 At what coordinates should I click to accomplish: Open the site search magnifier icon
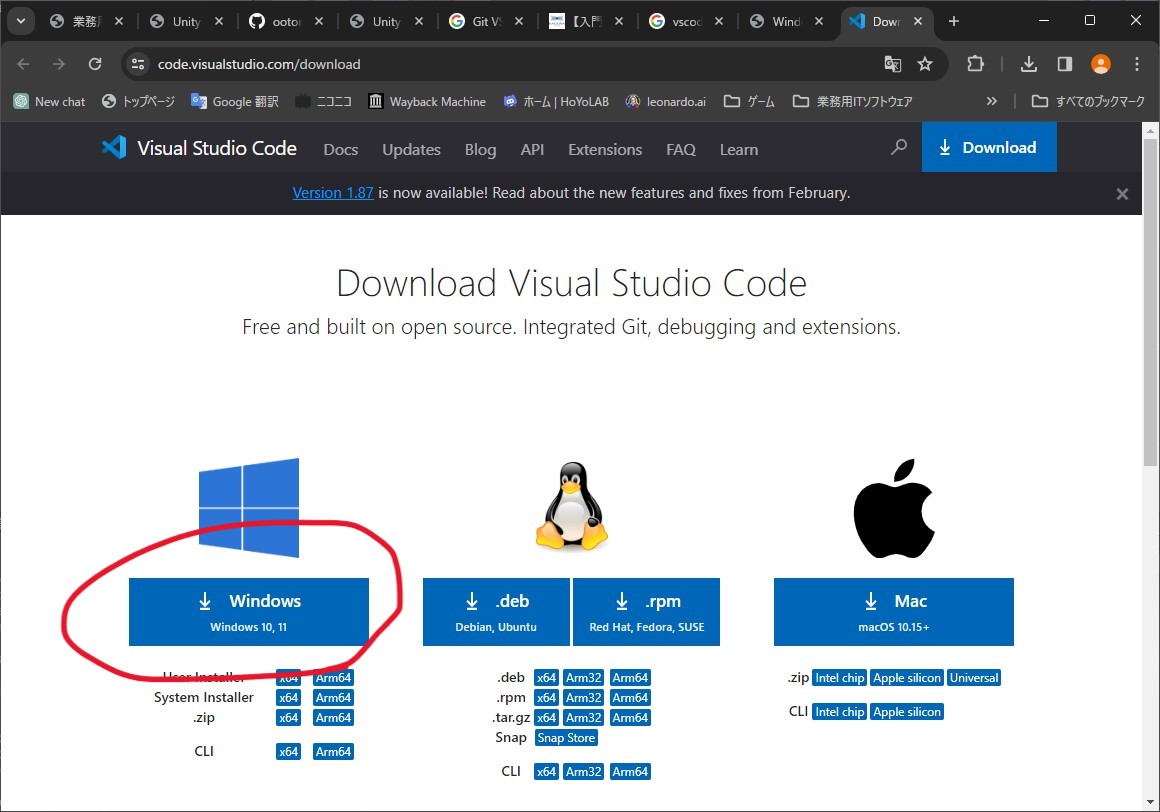click(898, 148)
